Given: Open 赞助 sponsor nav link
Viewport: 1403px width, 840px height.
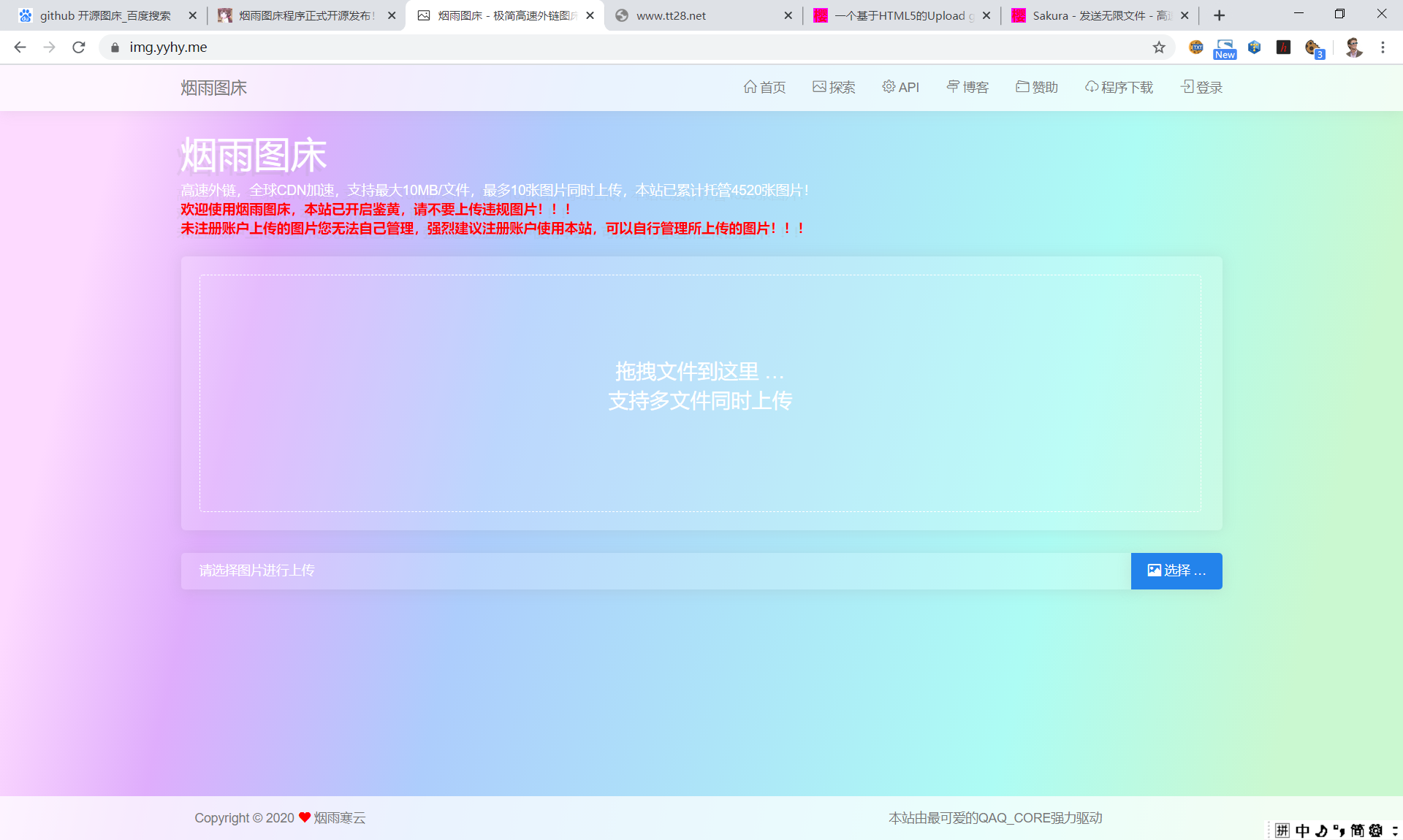Looking at the screenshot, I should click(x=1037, y=88).
